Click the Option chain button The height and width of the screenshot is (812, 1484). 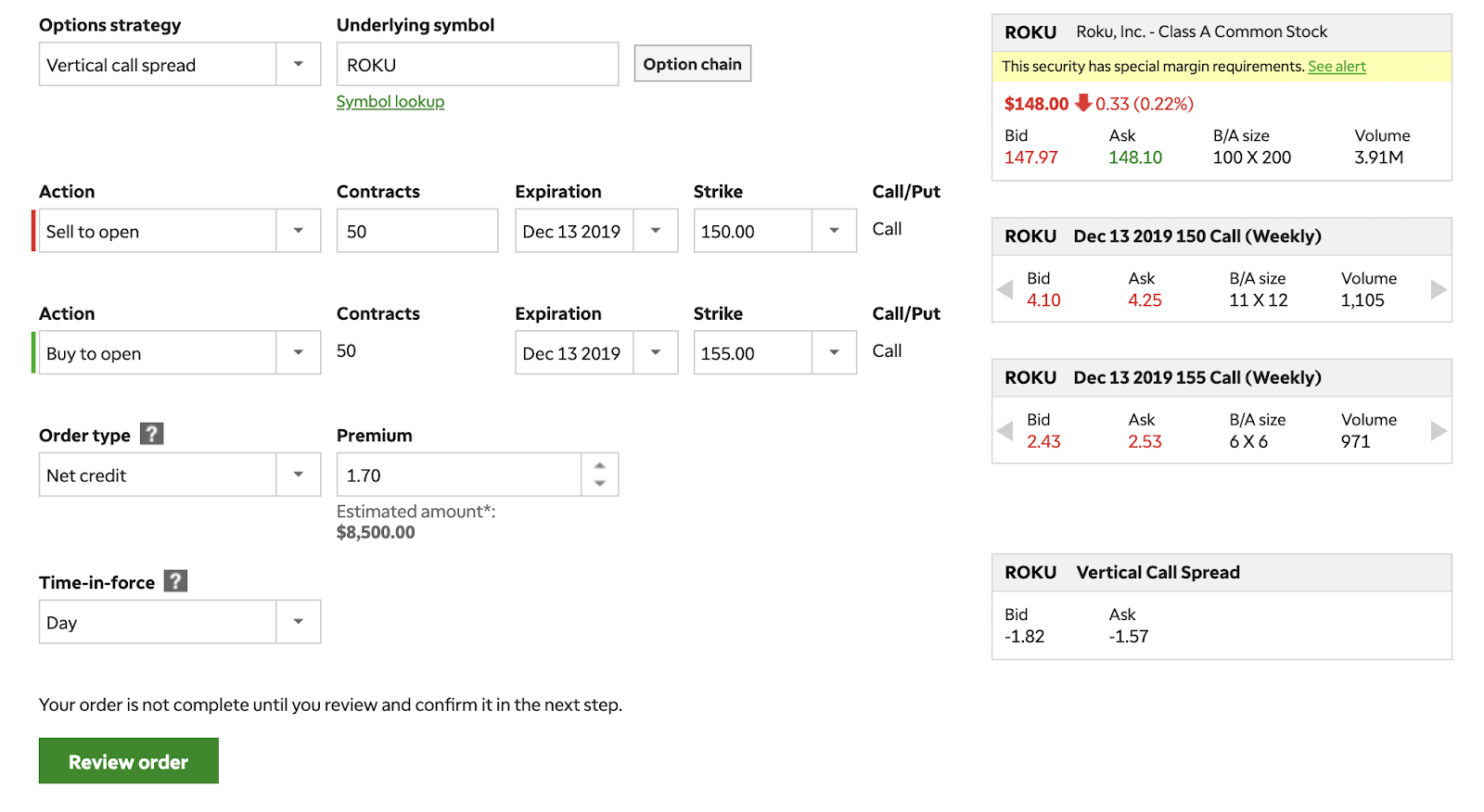point(693,64)
